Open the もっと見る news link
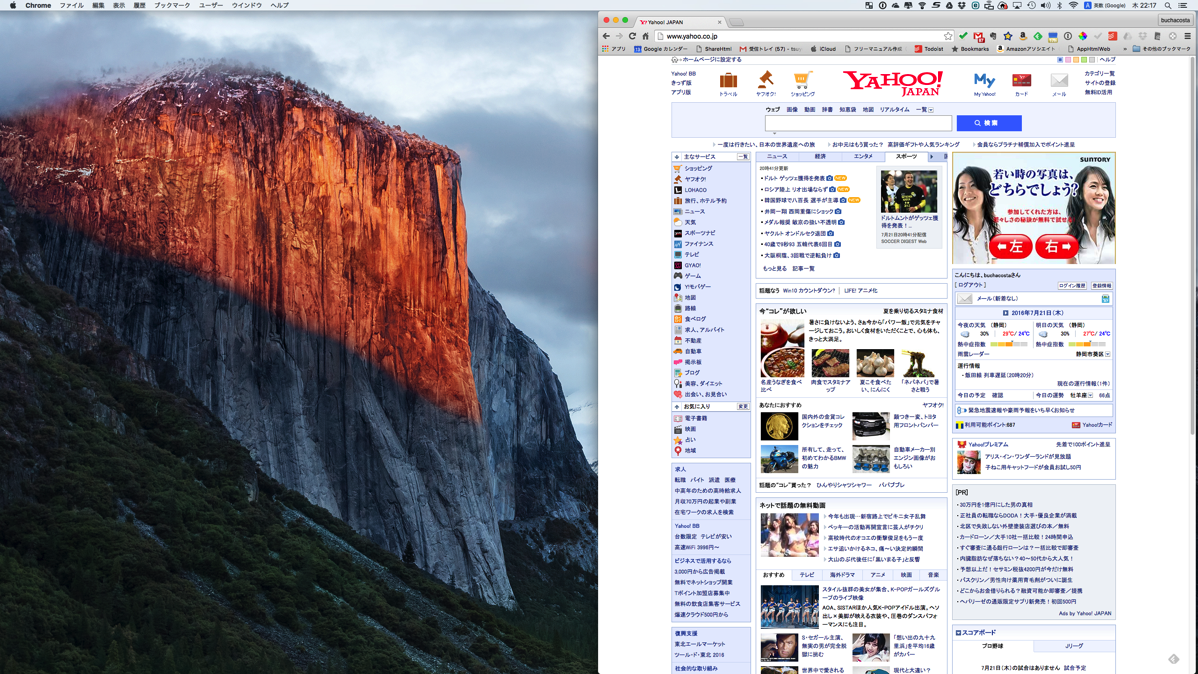This screenshot has height=674, width=1198. (774, 268)
